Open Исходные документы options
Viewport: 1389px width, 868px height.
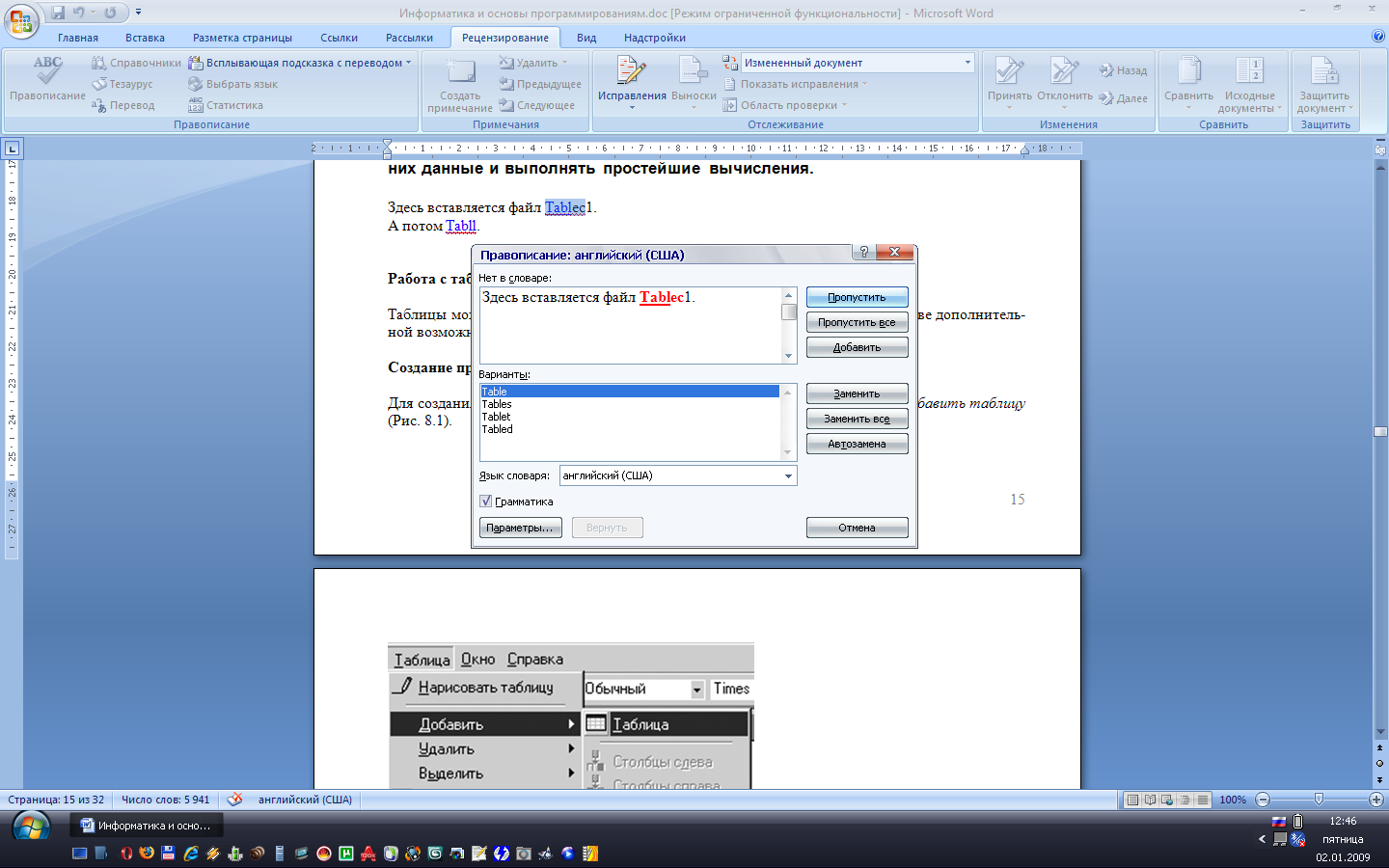pyautogui.click(x=1249, y=85)
